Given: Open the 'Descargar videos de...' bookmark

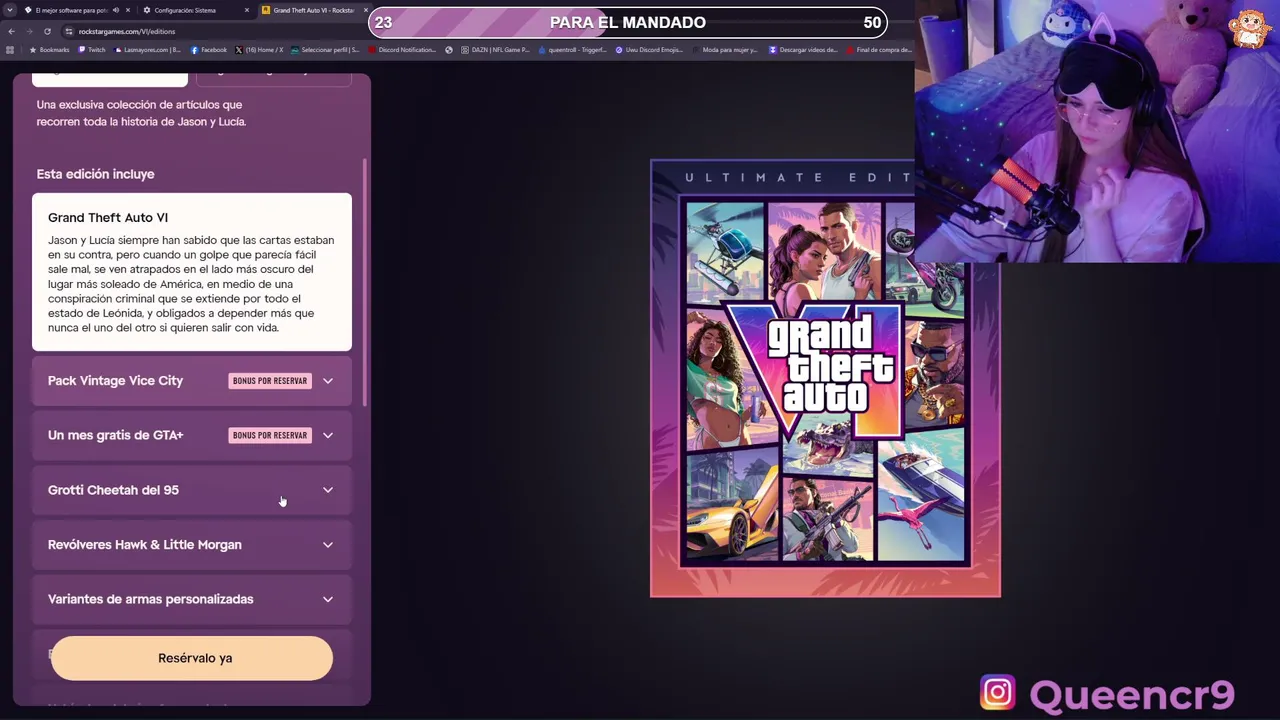Looking at the screenshot, I should (803, 50).
